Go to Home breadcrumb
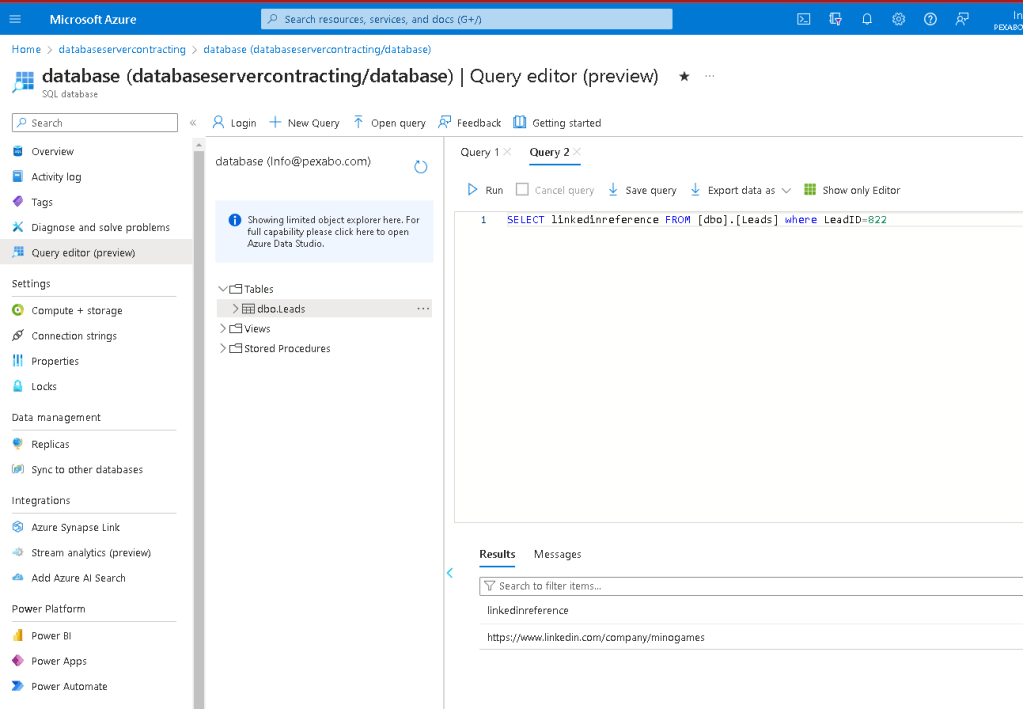 coord(26,50)
